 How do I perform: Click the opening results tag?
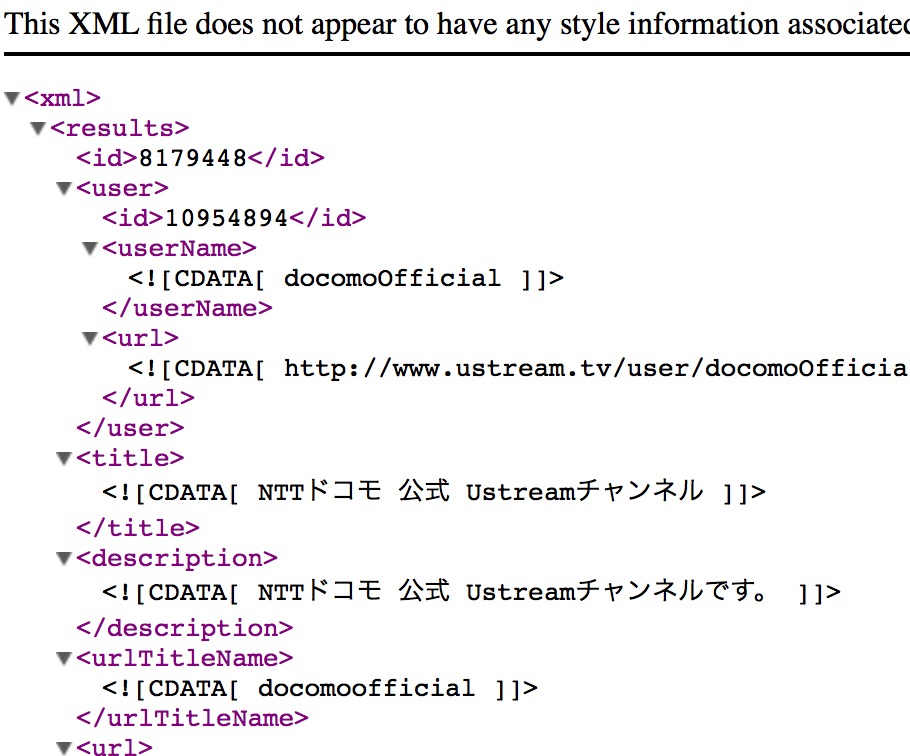[120, 128]
